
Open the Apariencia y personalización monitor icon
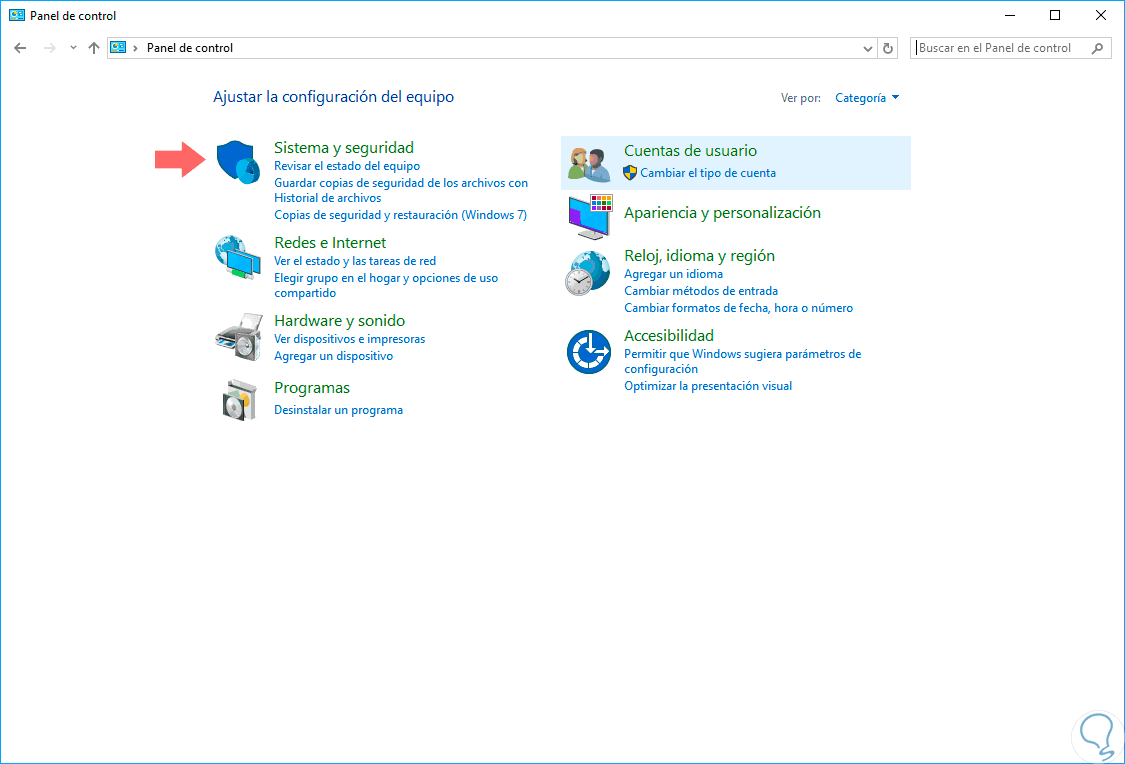(590, 216)
